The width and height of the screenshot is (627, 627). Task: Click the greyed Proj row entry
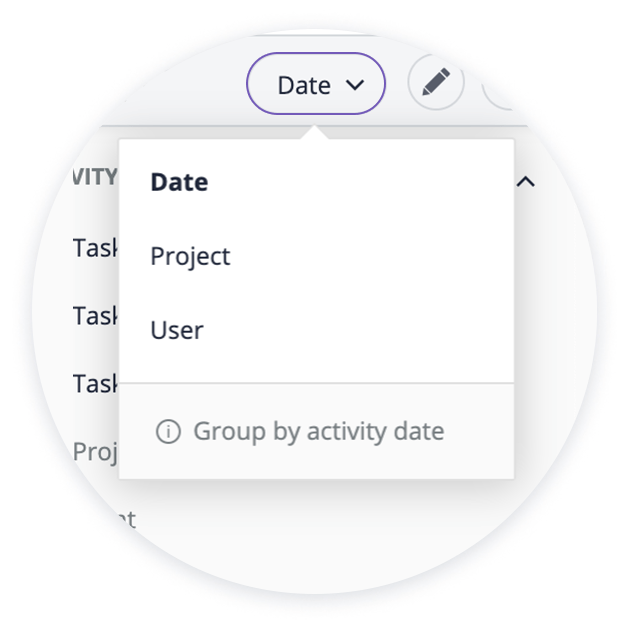(x=96, y=452)
